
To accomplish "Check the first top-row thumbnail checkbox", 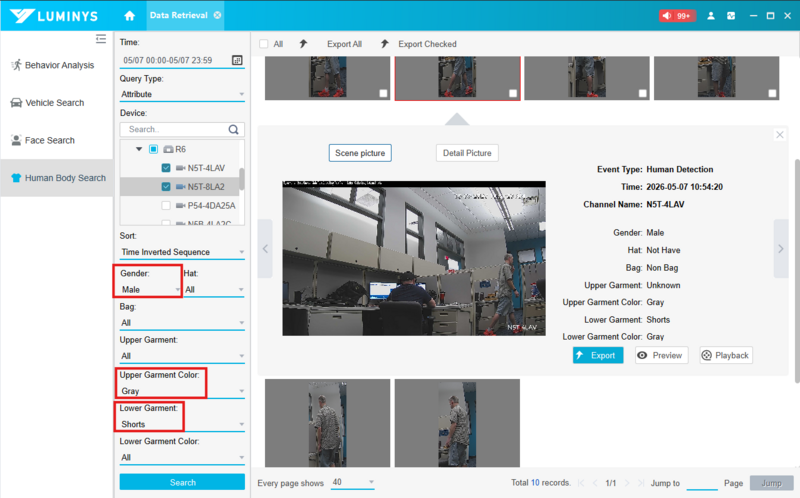I will (383, 93).
